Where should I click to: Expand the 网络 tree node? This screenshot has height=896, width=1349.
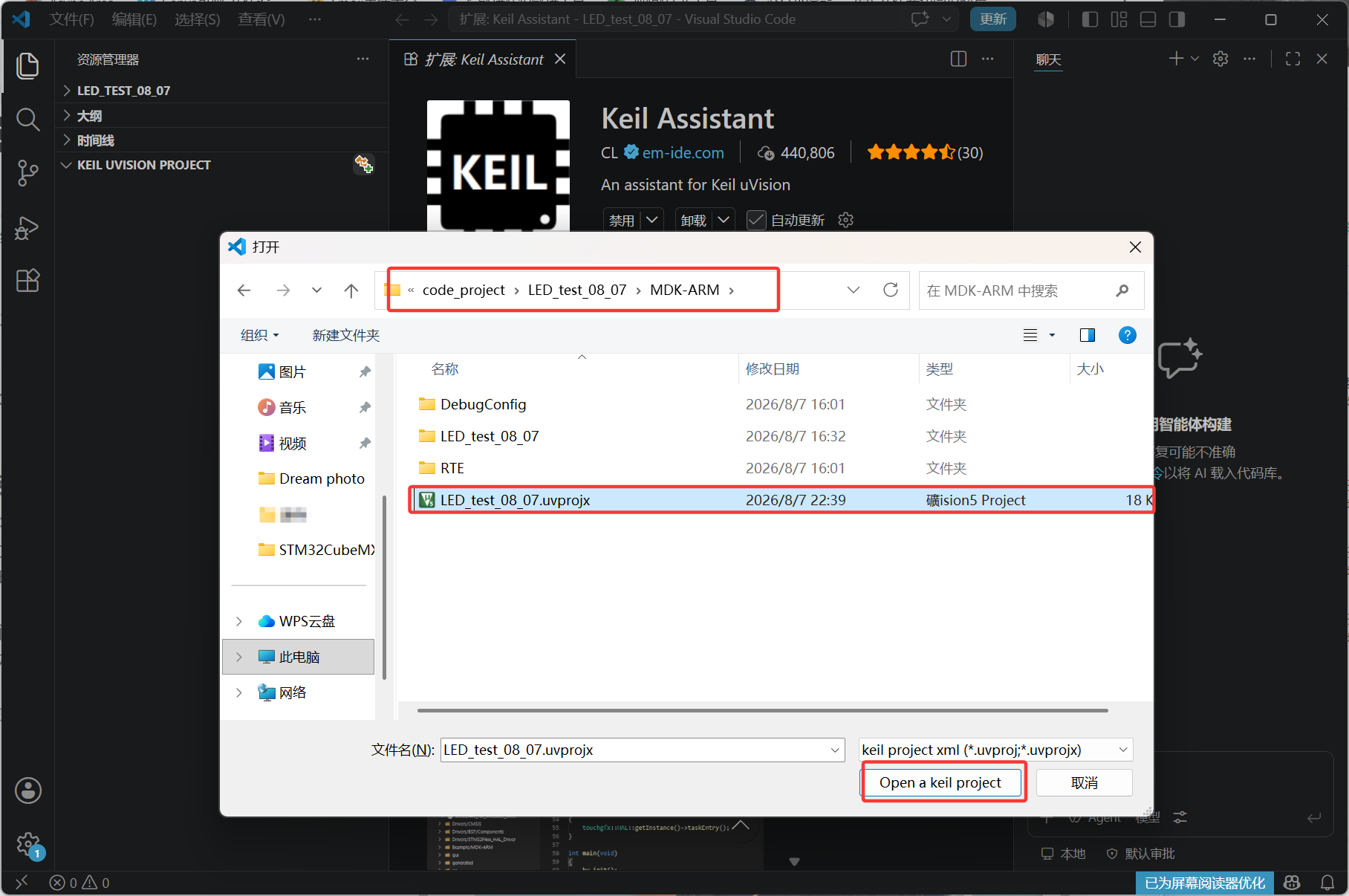238,692
